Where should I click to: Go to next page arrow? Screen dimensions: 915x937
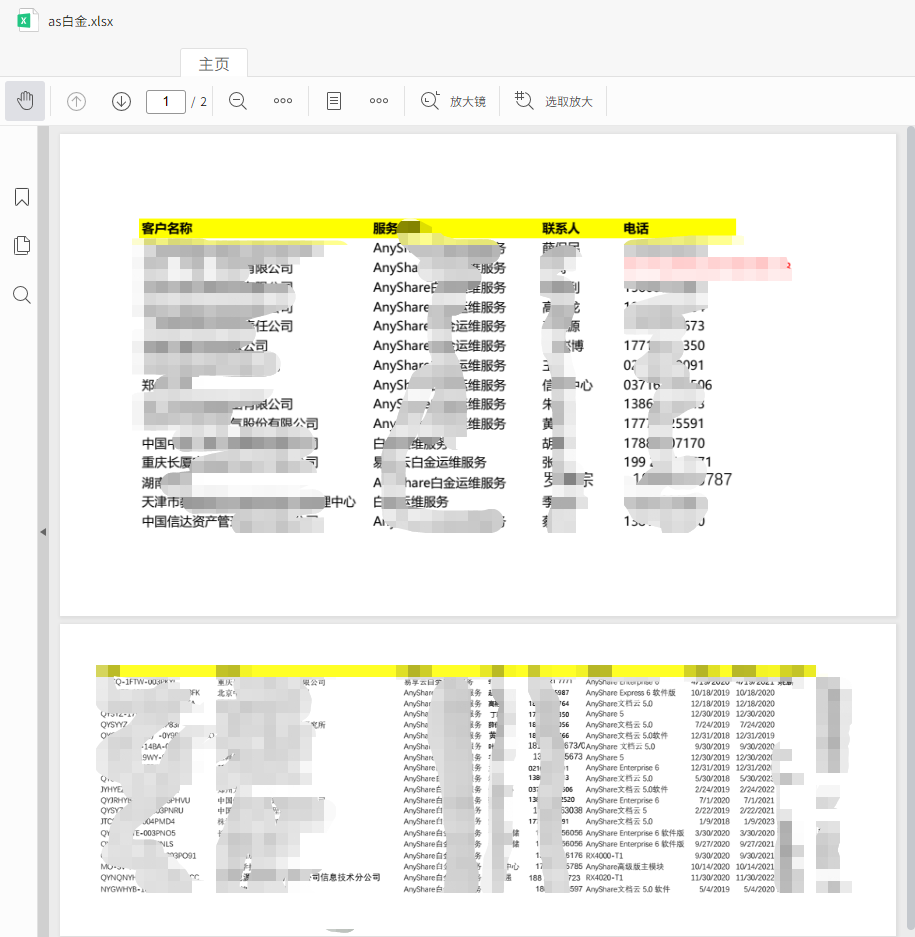(x=121, y=102)
